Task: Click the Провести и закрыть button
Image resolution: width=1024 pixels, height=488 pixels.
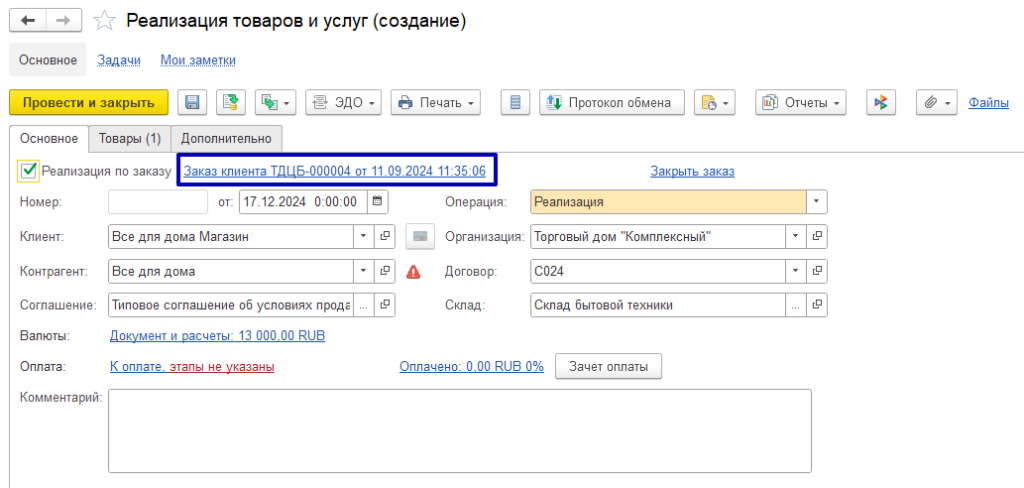Action: coord(89,102)
